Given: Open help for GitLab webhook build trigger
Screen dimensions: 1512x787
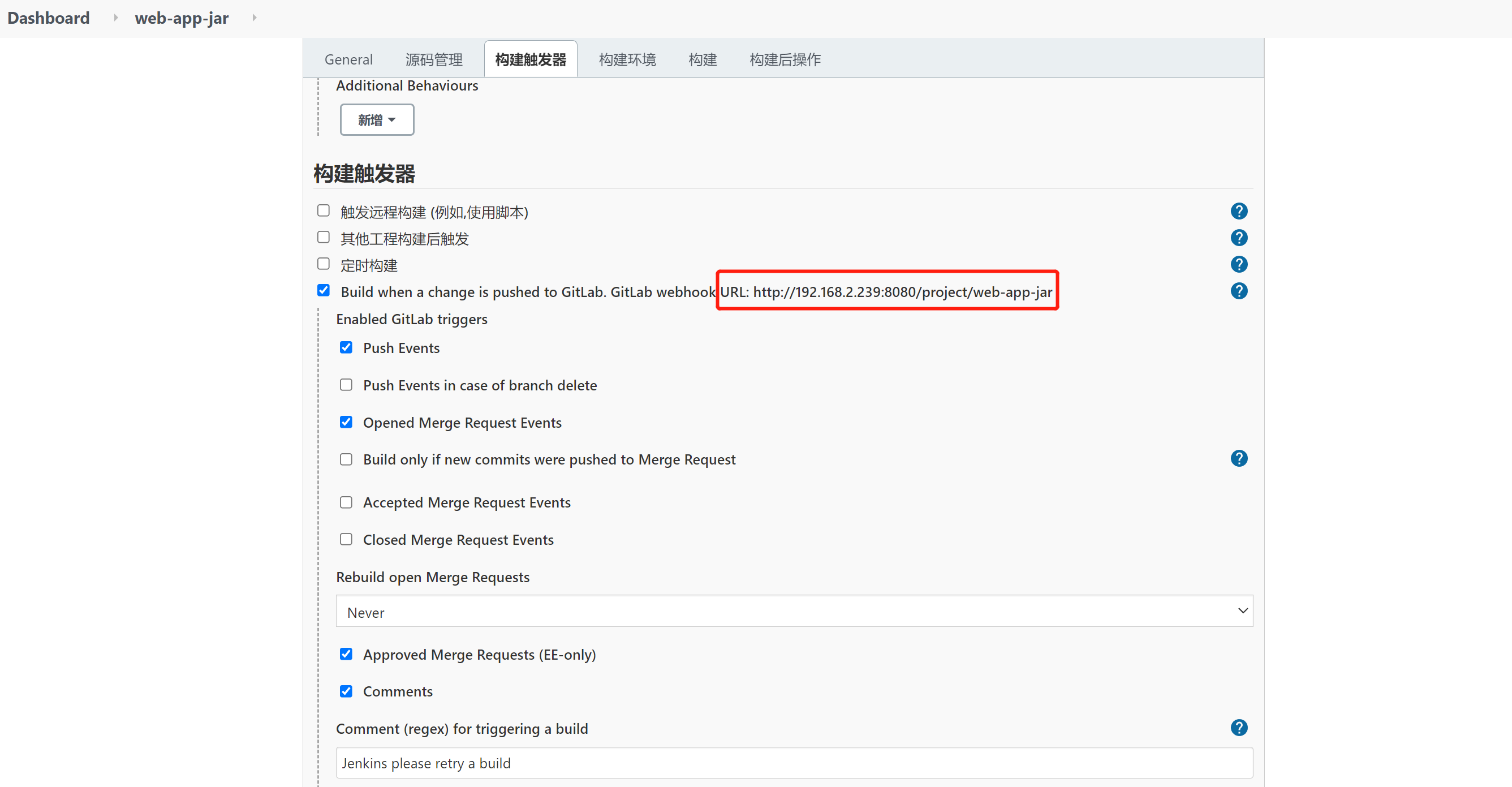Looking at the screenshot, I should (x=1238, y=291).
